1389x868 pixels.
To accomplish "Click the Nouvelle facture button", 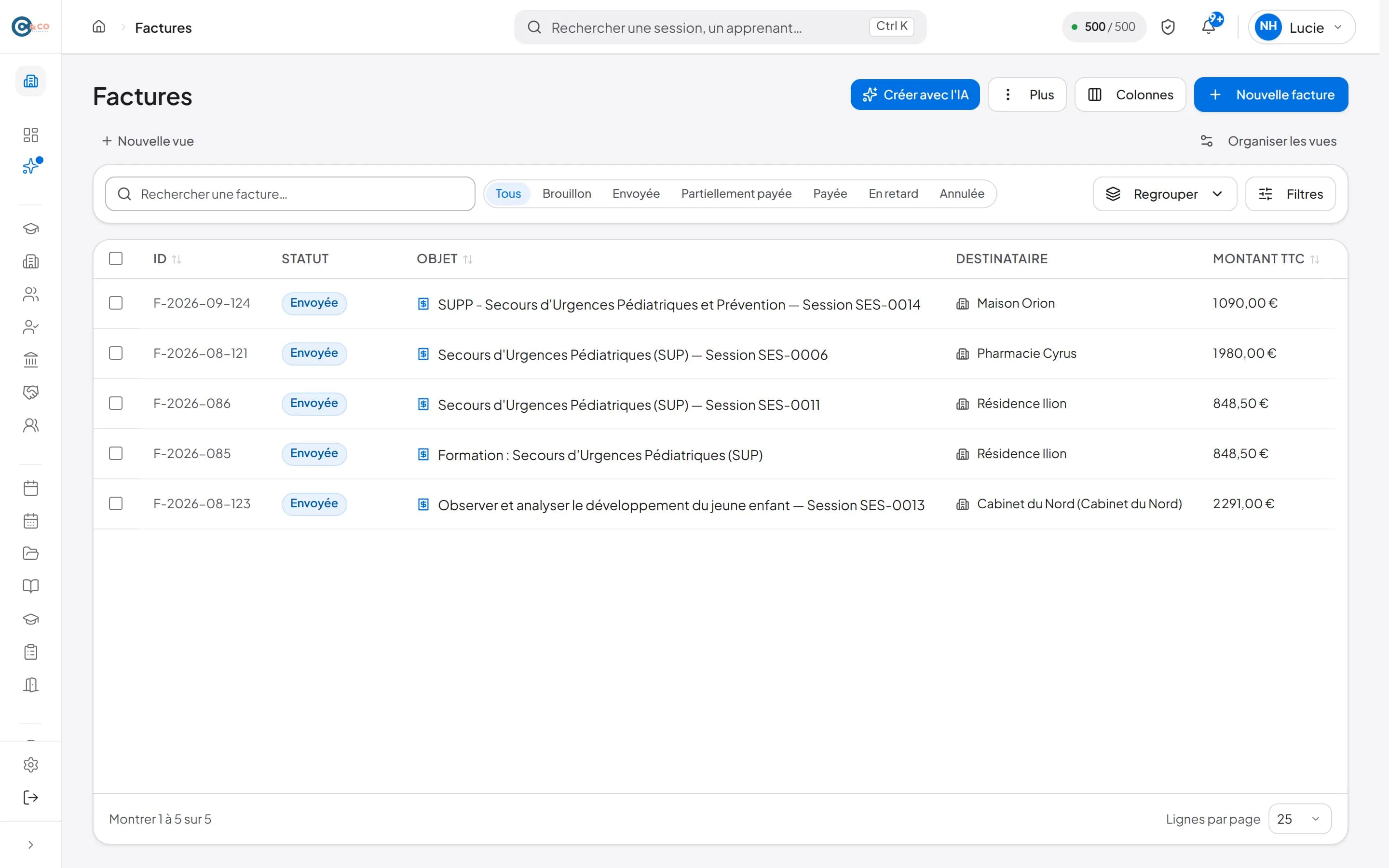I will point(1271,95).
